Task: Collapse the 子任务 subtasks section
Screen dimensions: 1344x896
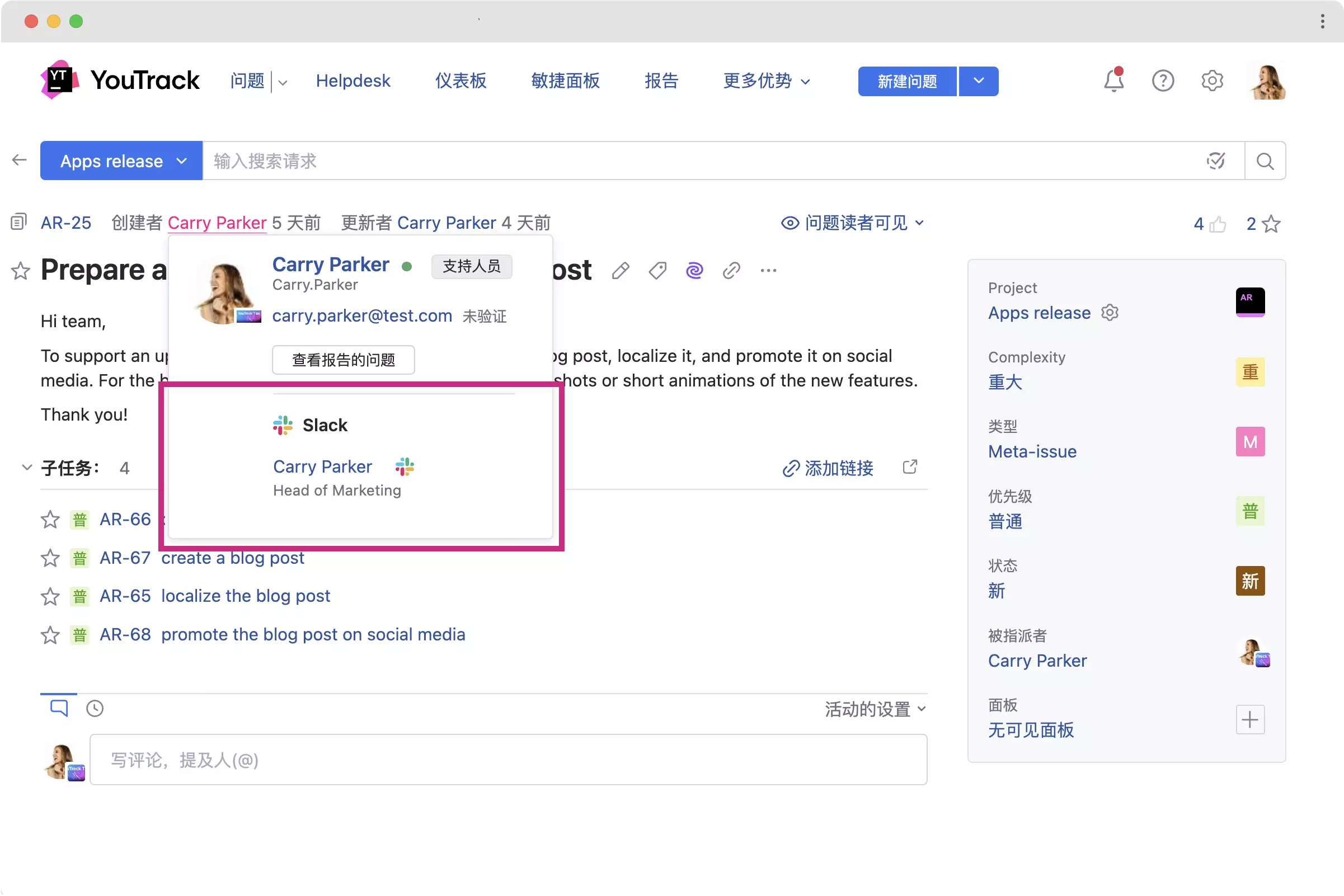Action: (27, 468)
